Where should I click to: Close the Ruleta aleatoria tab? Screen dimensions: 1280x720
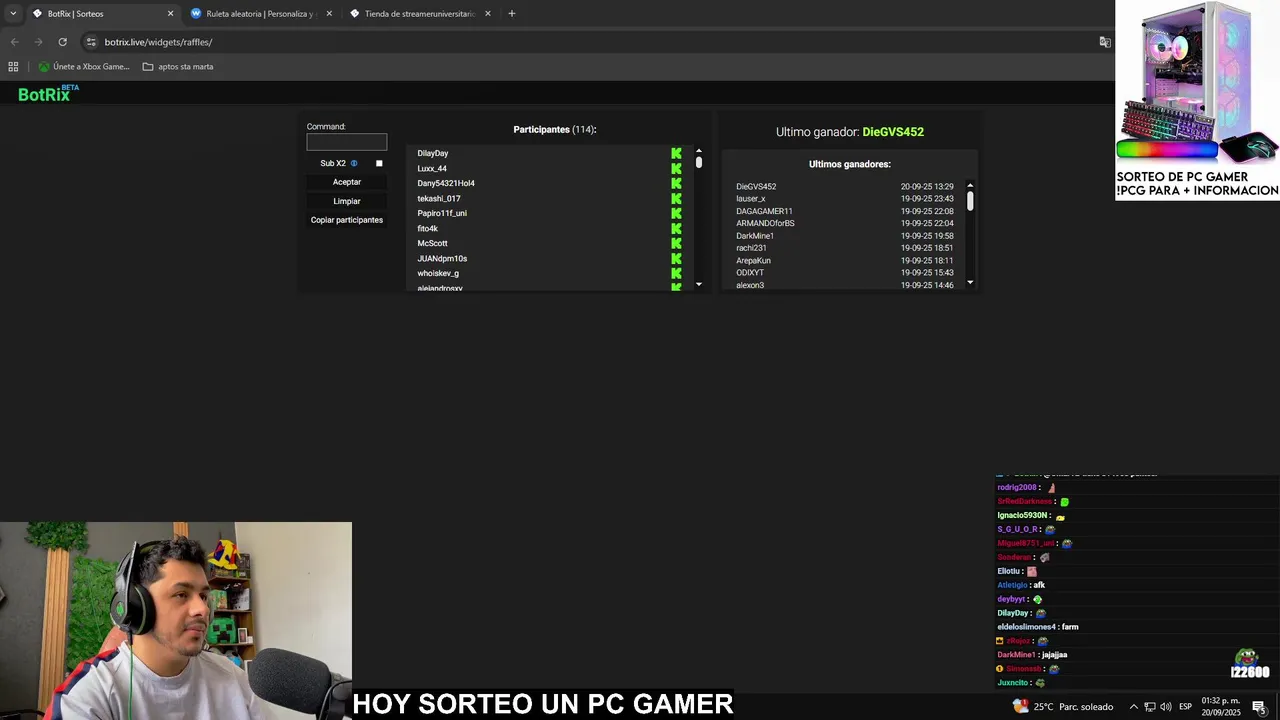pyautogui.click(x=329, y=14)
